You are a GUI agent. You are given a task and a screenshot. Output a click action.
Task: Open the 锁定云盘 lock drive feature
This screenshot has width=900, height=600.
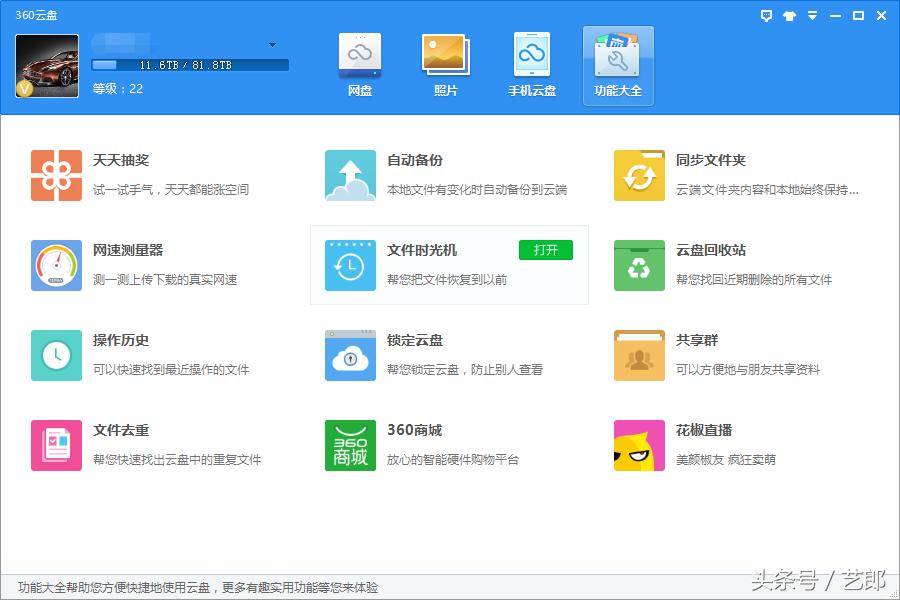[x=349, y=355]
